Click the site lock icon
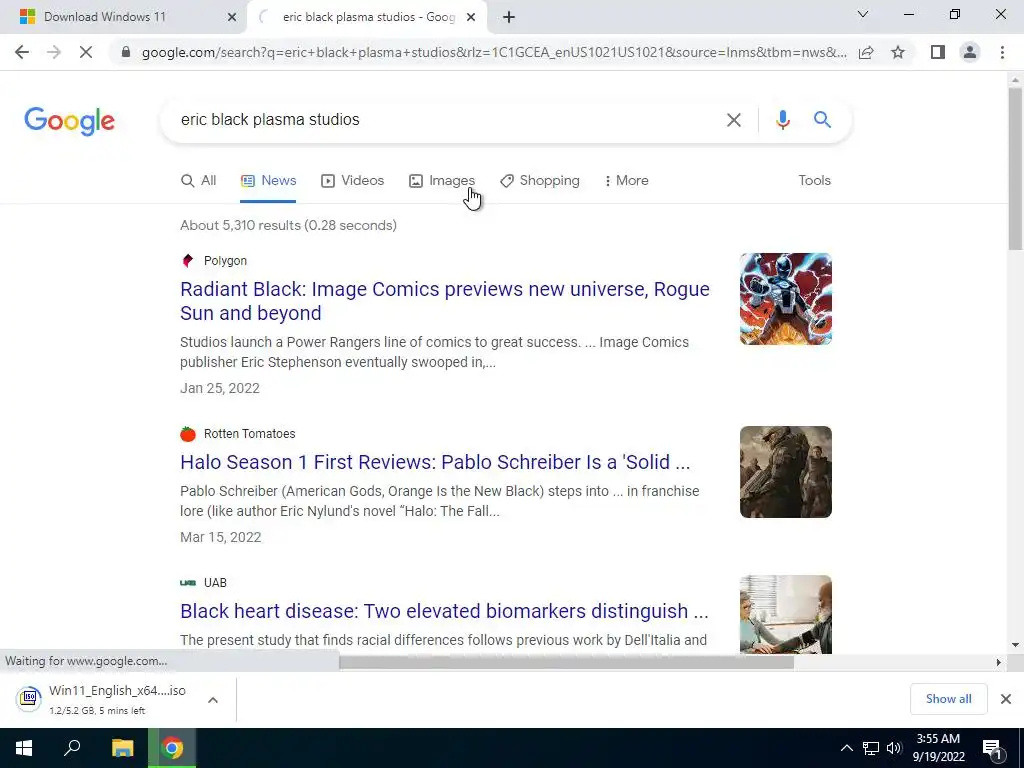This screenshot has height=768, width=1024. [126, 52]
